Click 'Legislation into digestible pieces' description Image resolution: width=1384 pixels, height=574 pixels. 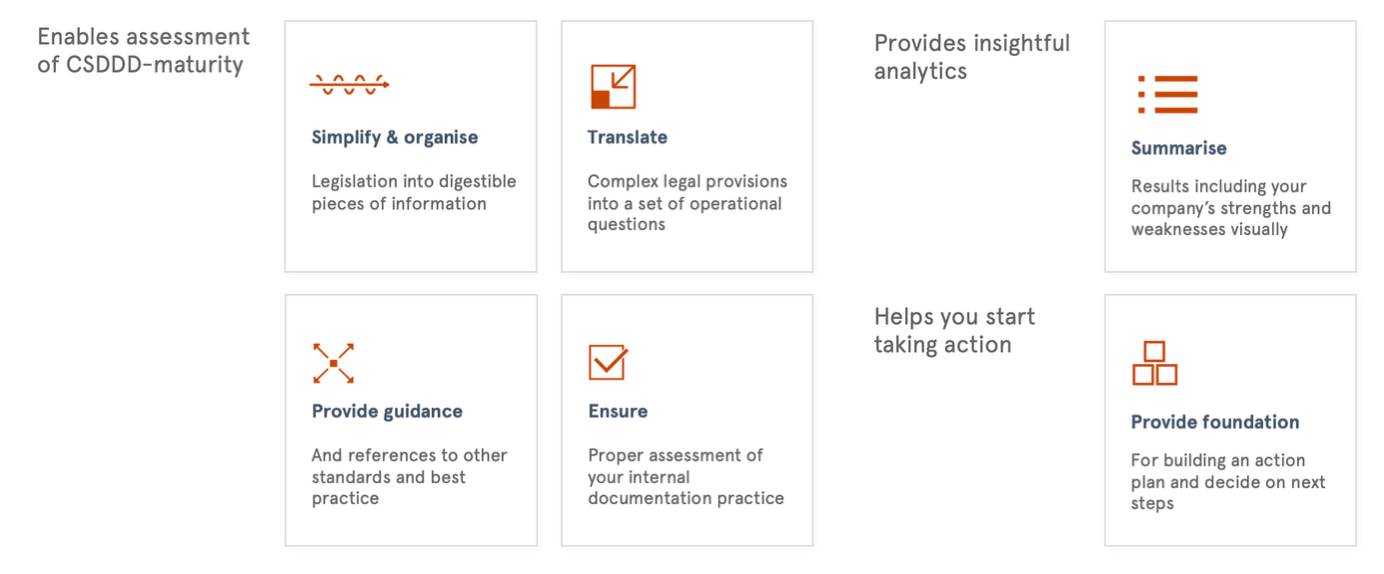[414, 192]
